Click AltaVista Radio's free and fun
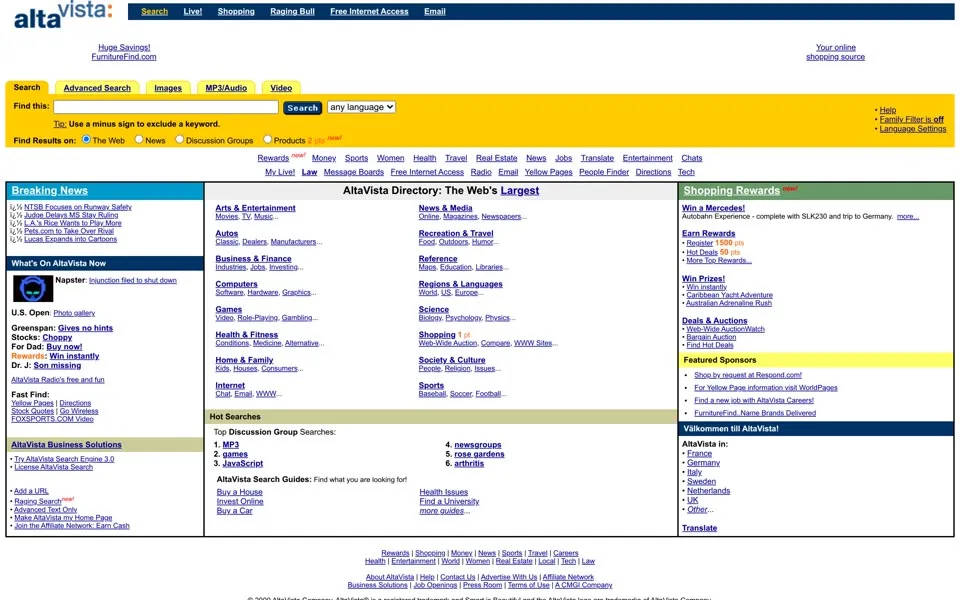 [58, 380]
